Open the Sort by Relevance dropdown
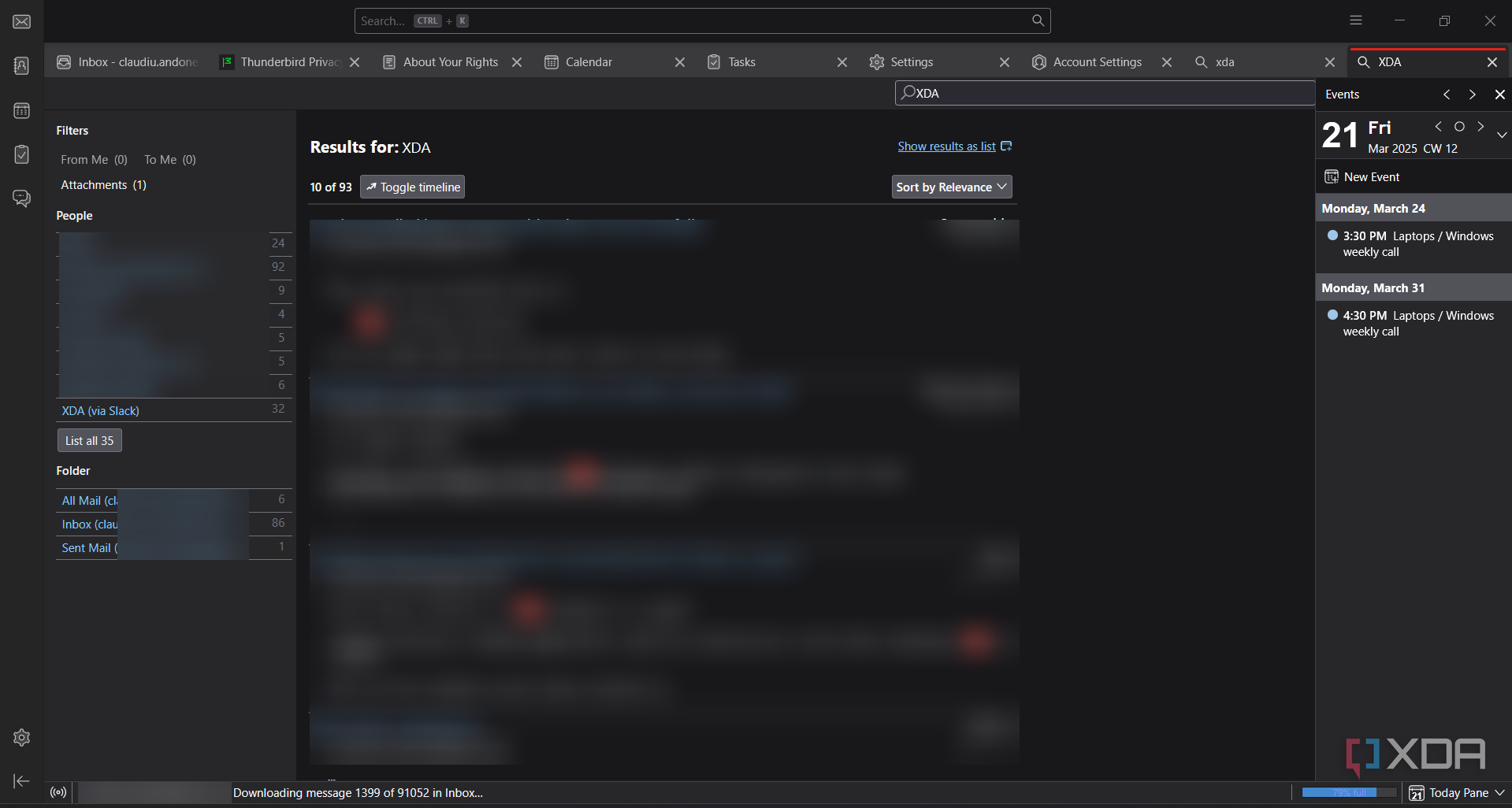The height and width of the screenshot is (808, 1512). 952,187
